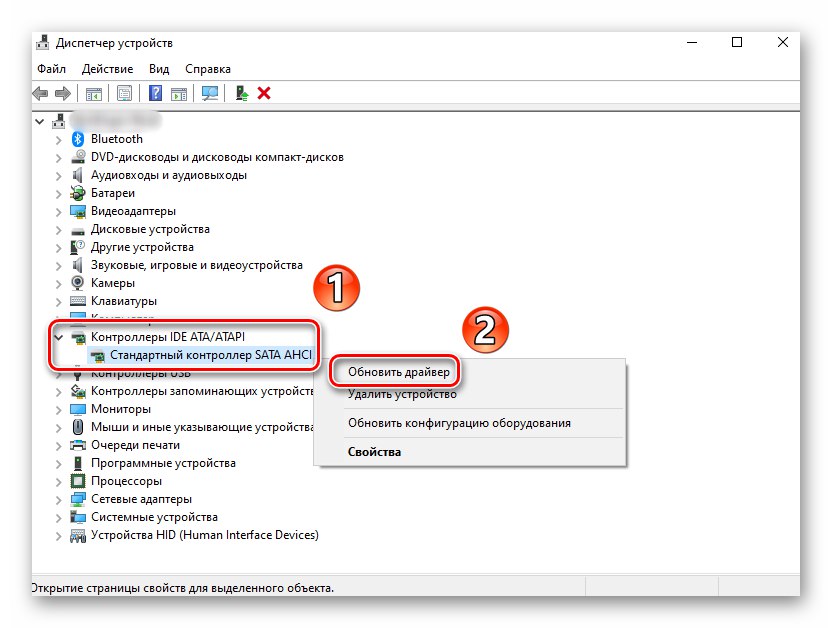832x628 pixels.
Task: Open the Вид menu
Action: [x=159, y=69]
